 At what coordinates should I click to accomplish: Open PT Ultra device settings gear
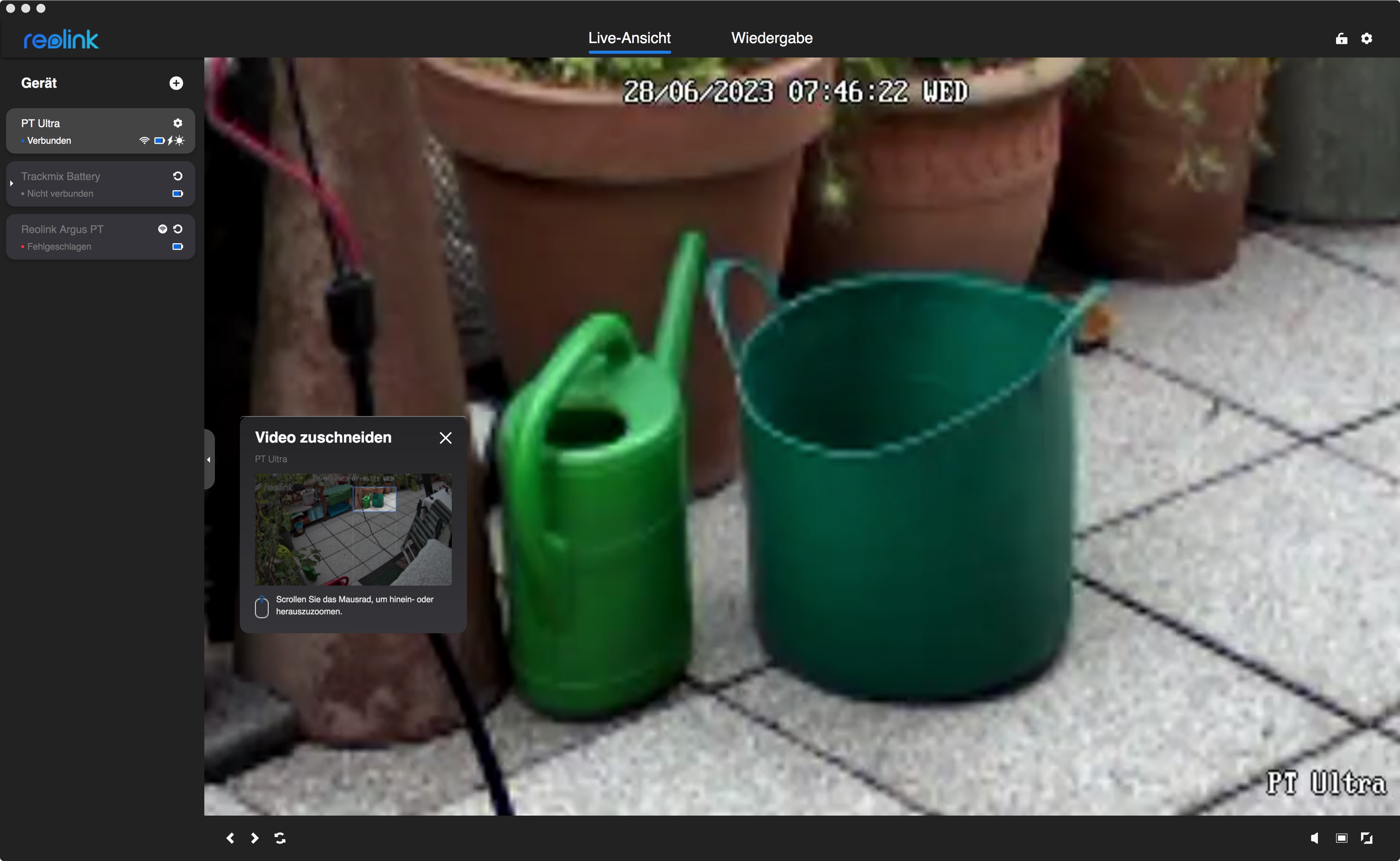click(178, 123)
